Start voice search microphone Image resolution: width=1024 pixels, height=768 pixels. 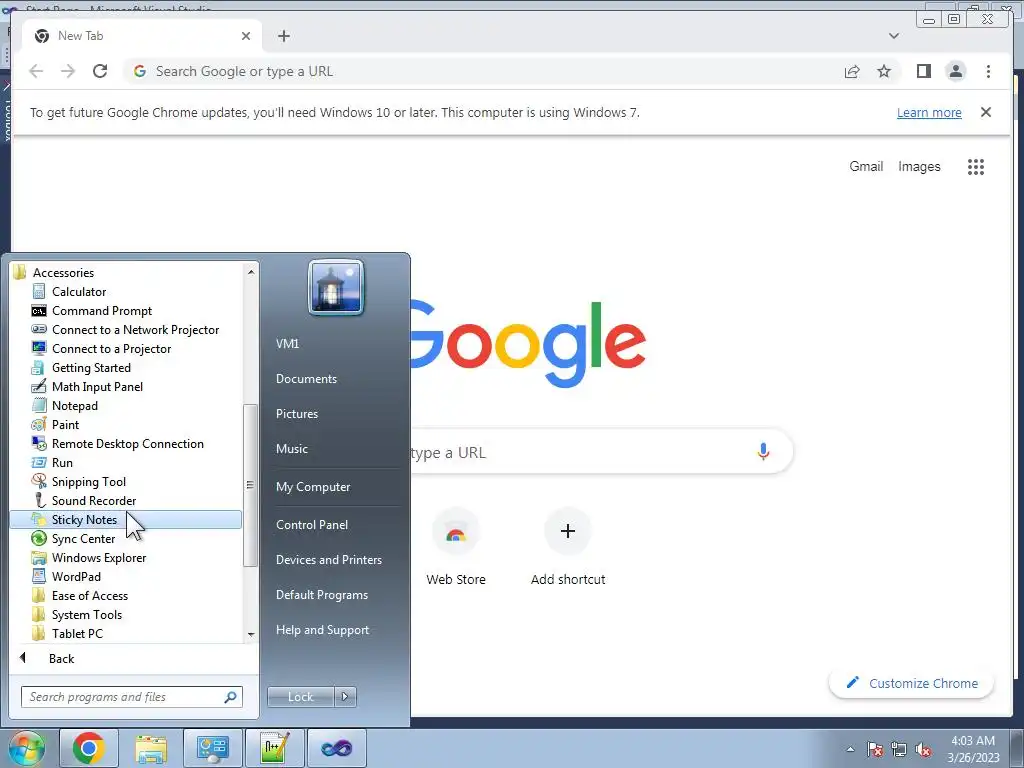point(763,451)
